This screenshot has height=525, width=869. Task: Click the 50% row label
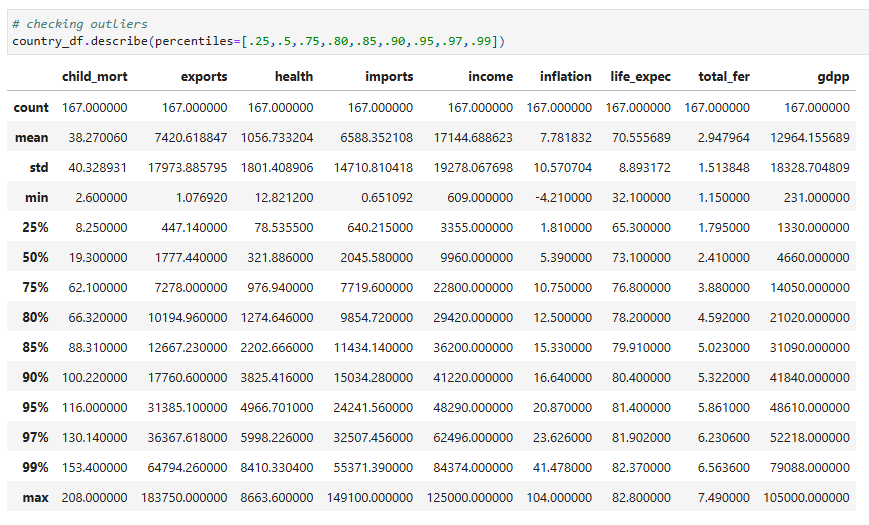click(35, 257)
